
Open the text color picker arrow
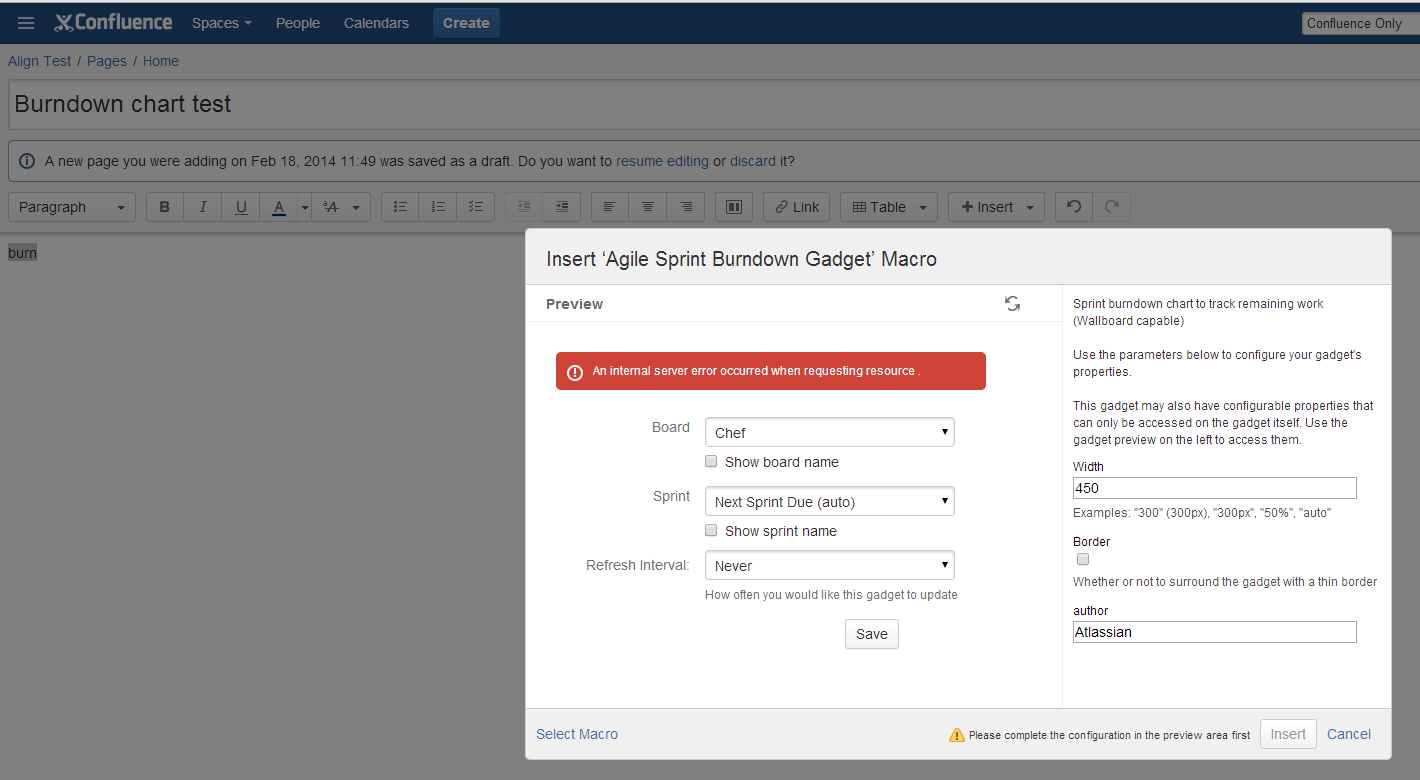[x=305, y=207]
